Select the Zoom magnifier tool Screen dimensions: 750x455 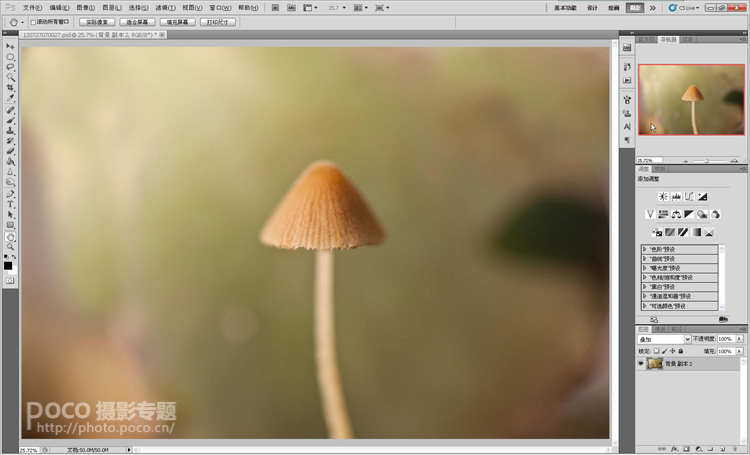click(x=10, y=246)
